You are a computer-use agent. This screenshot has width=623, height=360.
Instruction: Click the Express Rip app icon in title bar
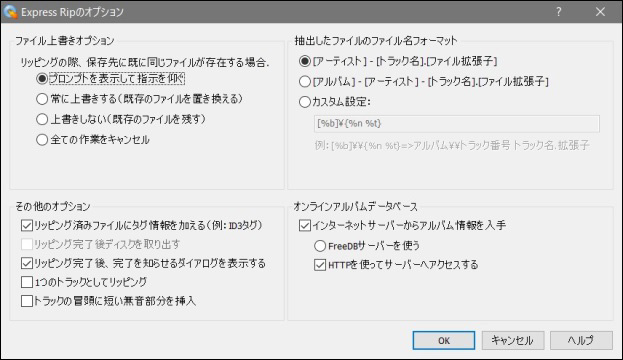10,12
